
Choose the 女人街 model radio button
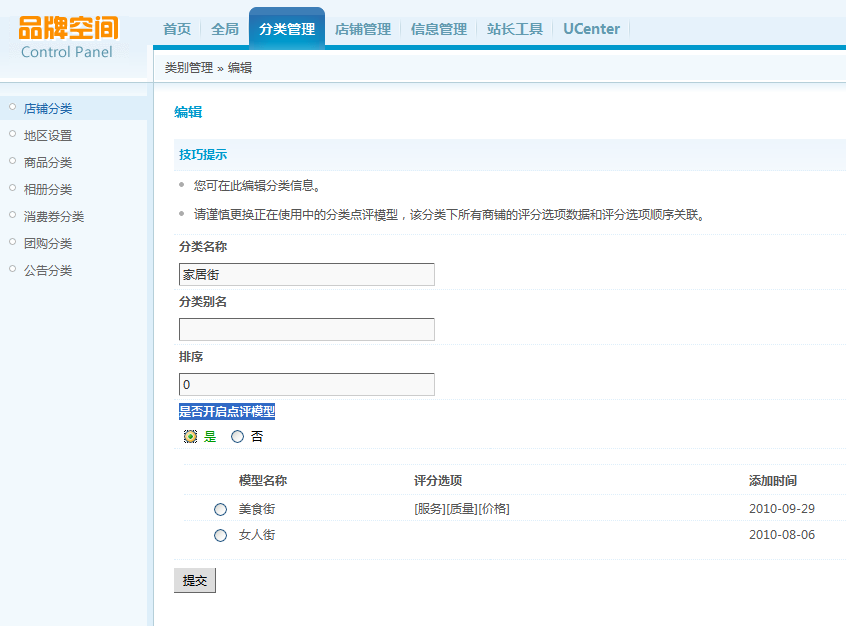click(x=221, y=536)
